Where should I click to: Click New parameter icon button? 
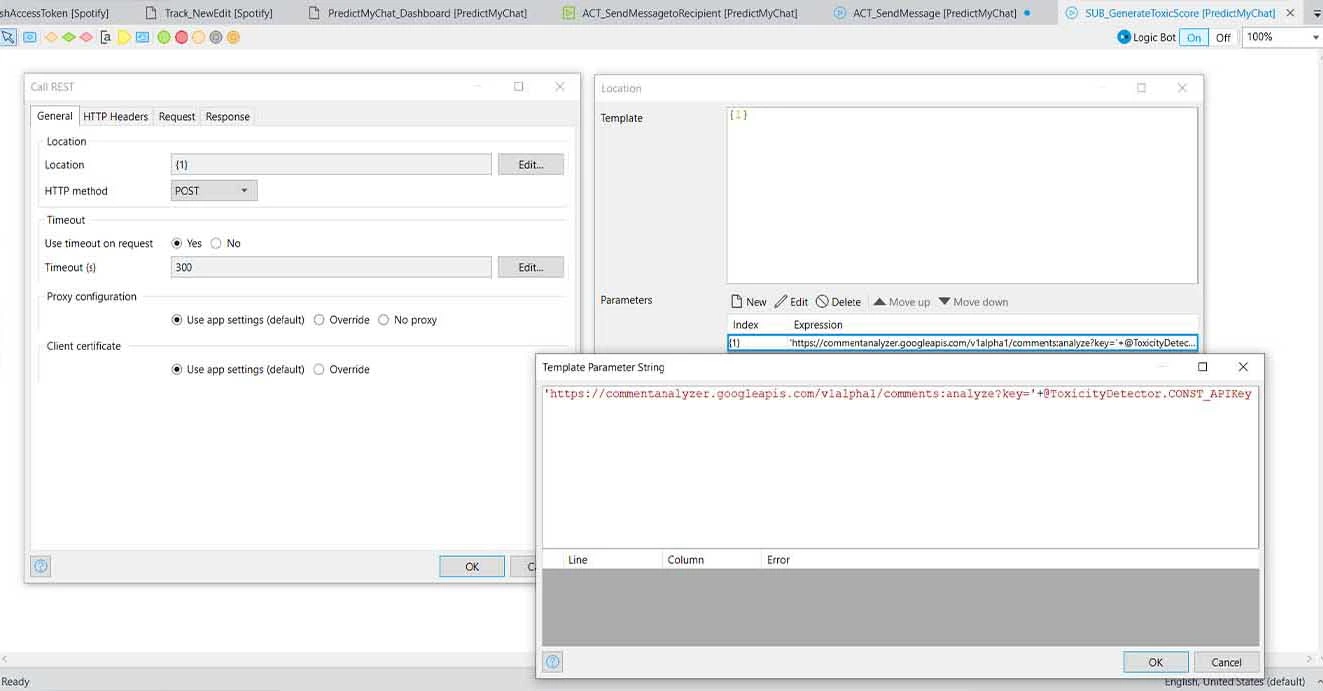point(749,302)
